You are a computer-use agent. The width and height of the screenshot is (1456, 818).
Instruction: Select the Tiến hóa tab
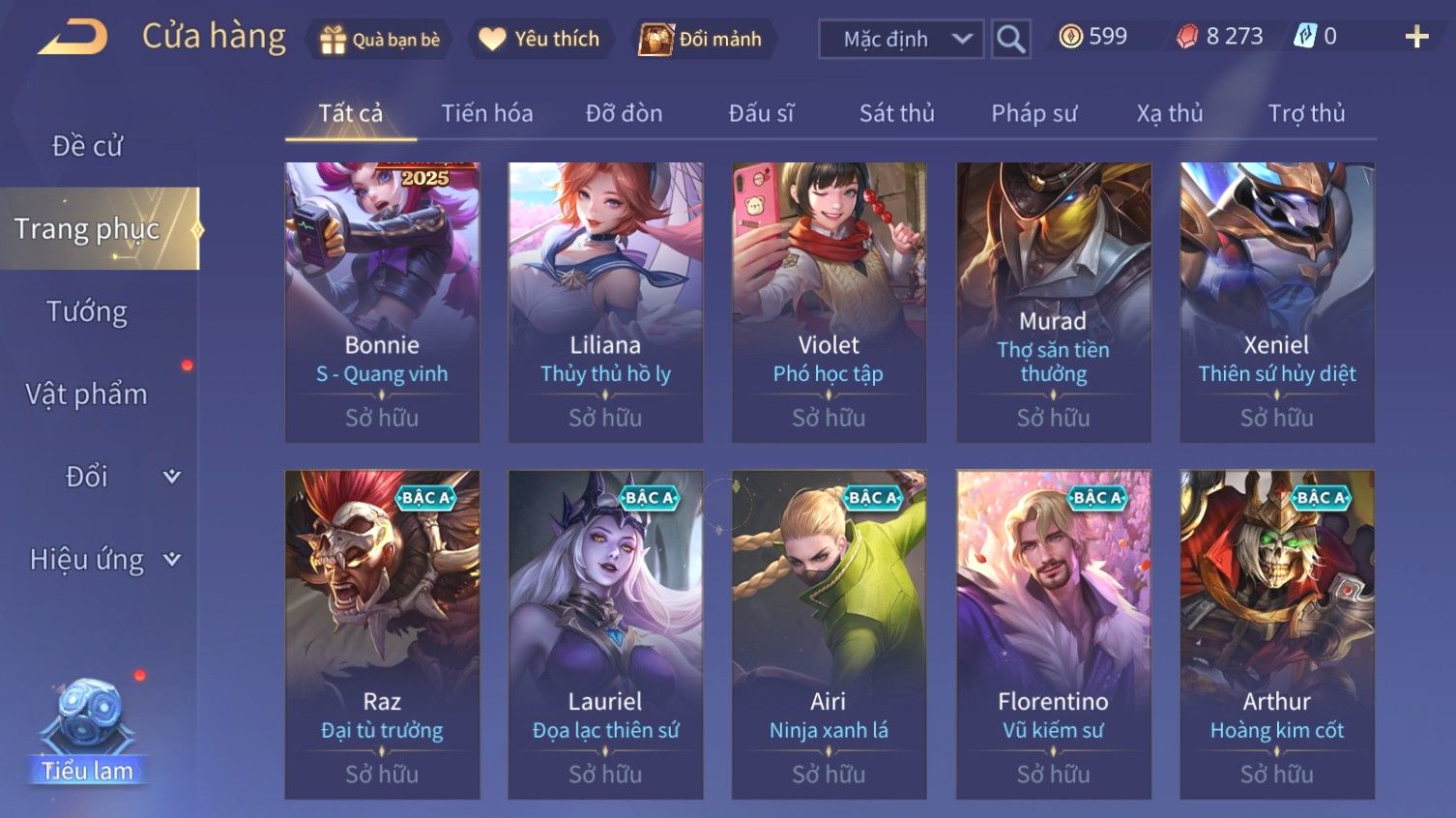point(487,113)
